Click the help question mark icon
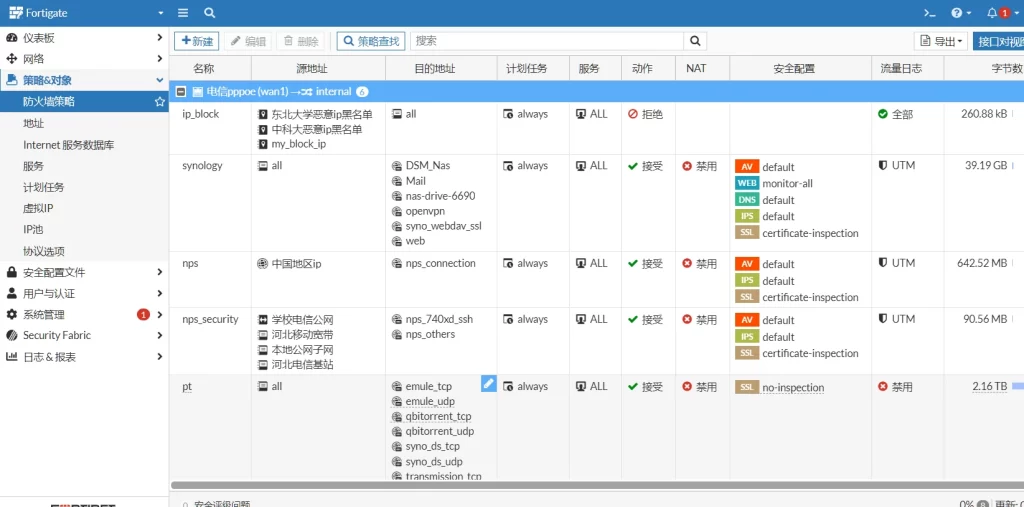This screenshot has height=507, width=1024. [958, 13]
